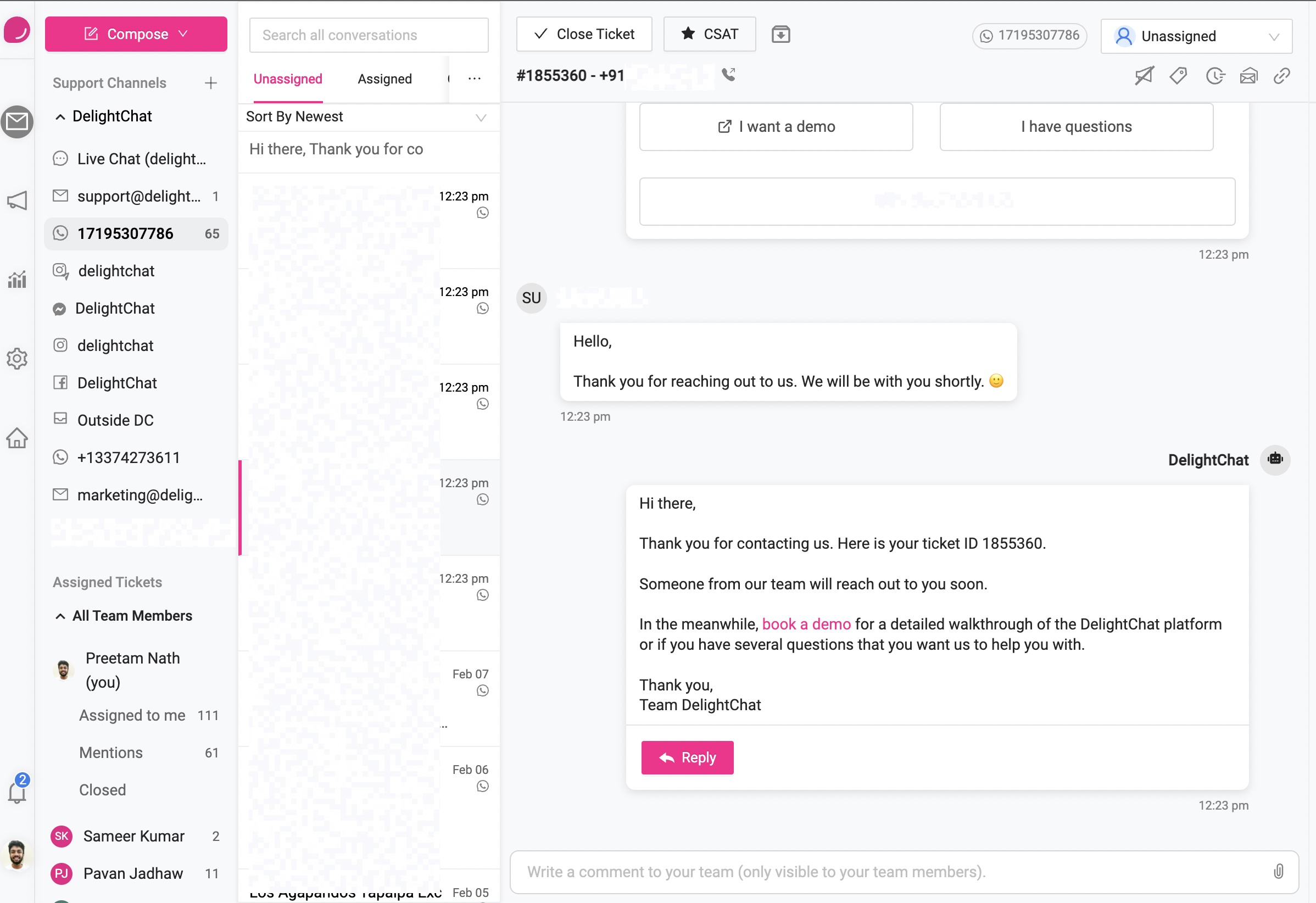Click the book a demo link
The width and height of the screenshot is (1316, 903).
pos(806,624)
